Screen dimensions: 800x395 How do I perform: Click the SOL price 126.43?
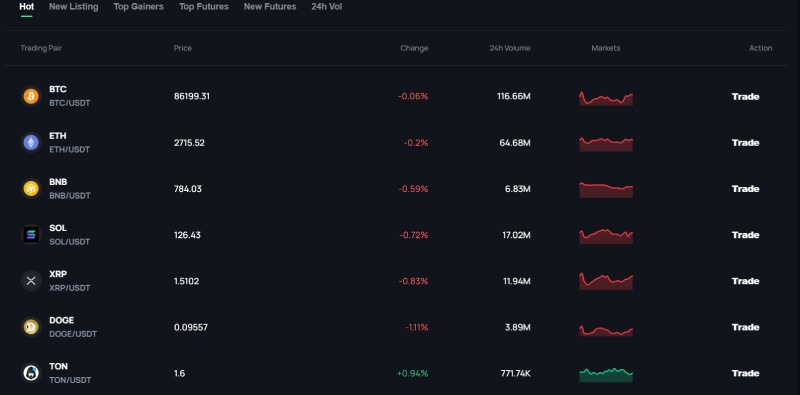click(x=187, y=235)
